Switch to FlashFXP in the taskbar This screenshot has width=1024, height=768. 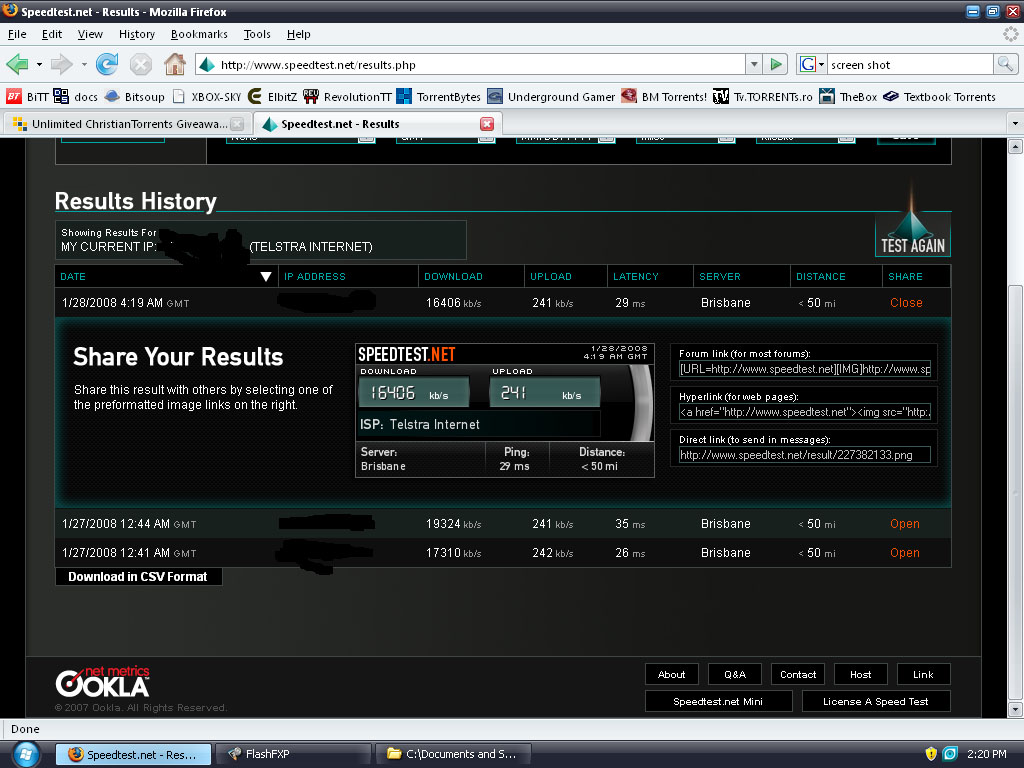293,754
